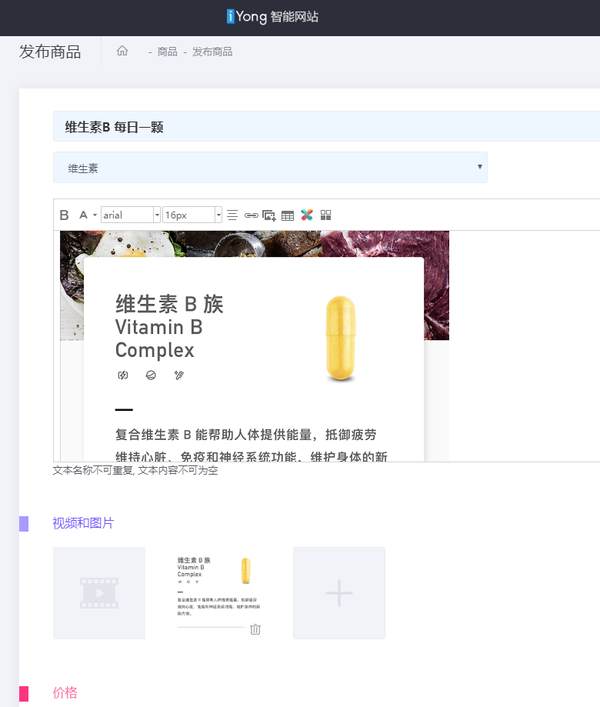Screen dimensions: 600x707
Task: Click the iYong 智能网站 logo
Action: tap(272, 17)
